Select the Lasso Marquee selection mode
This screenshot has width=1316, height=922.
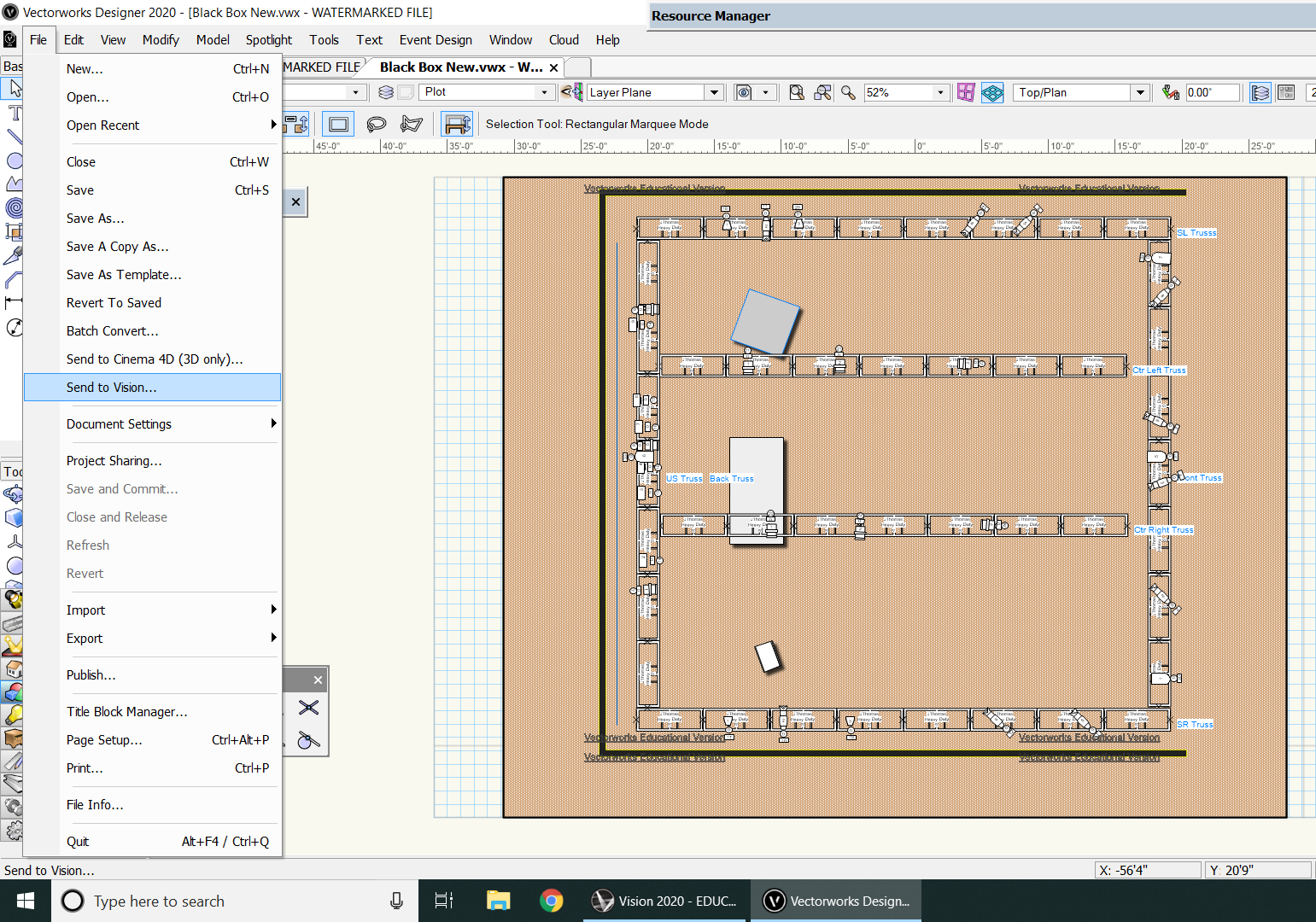coord(376,125)
